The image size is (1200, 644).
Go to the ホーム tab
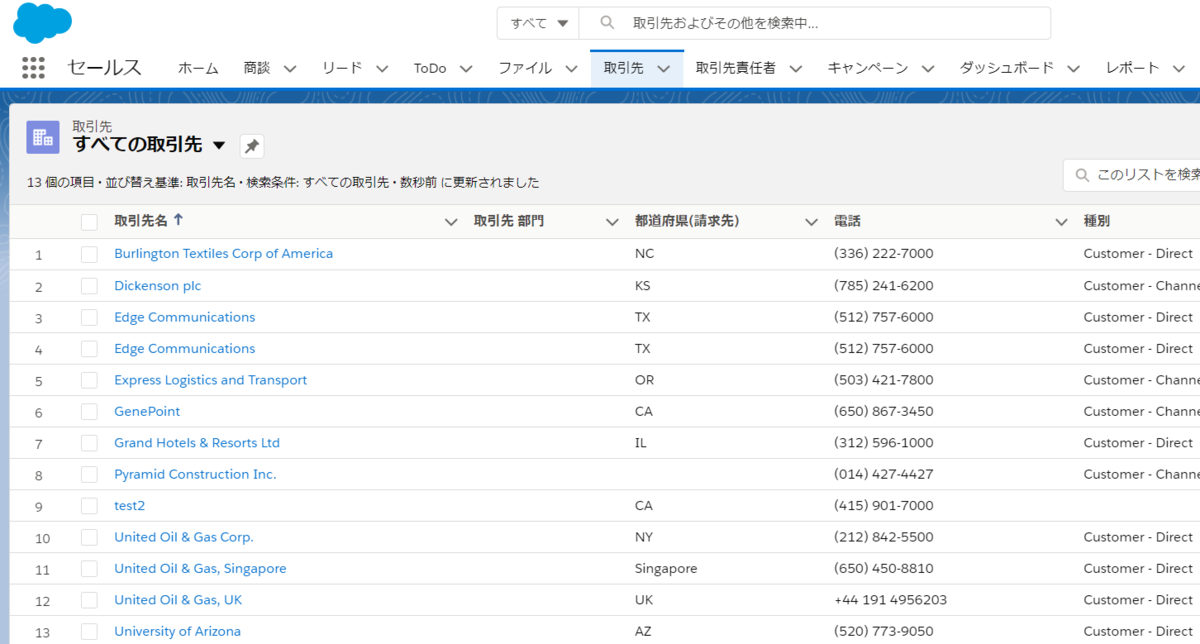[198, 68]
